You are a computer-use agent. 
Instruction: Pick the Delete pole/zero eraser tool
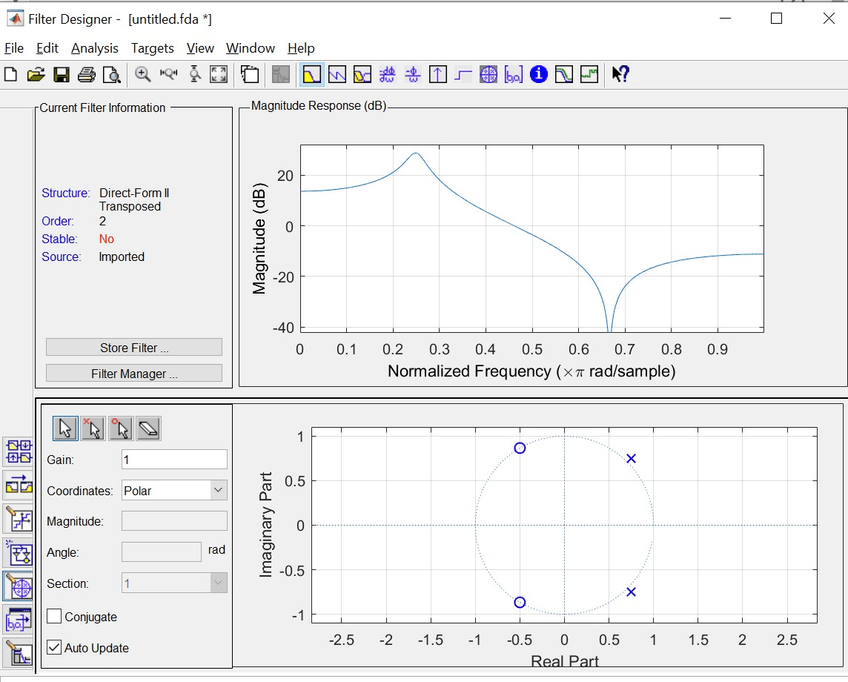[x=148, y=429]
